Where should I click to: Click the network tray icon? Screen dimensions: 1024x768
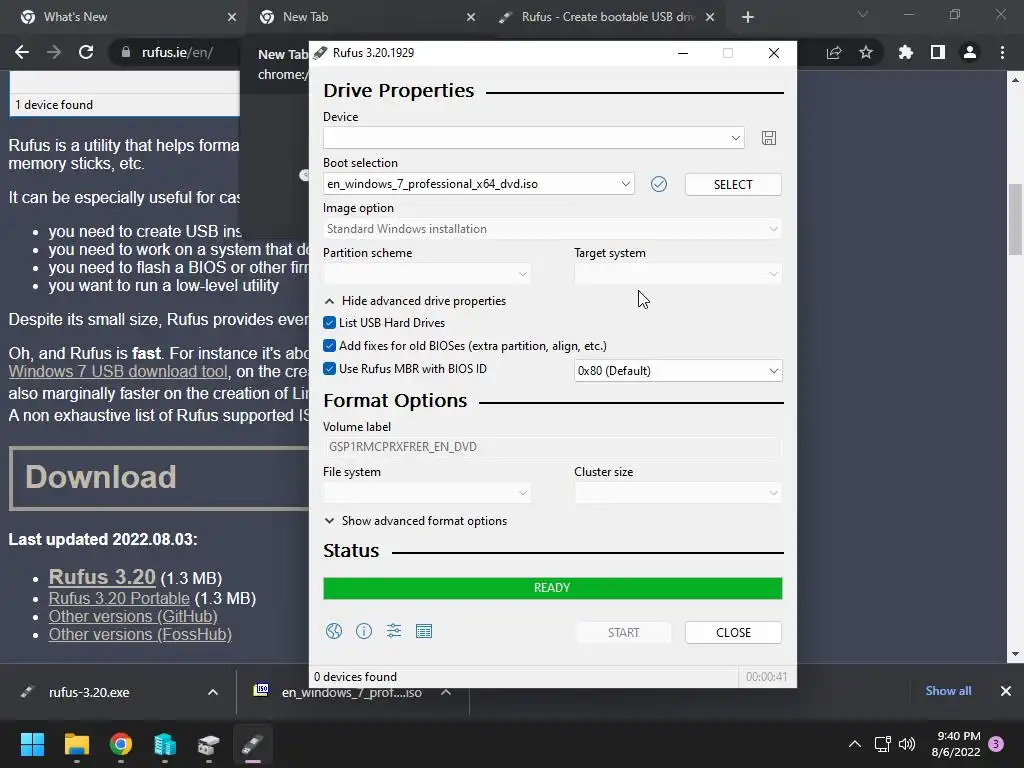pos(882,744)
